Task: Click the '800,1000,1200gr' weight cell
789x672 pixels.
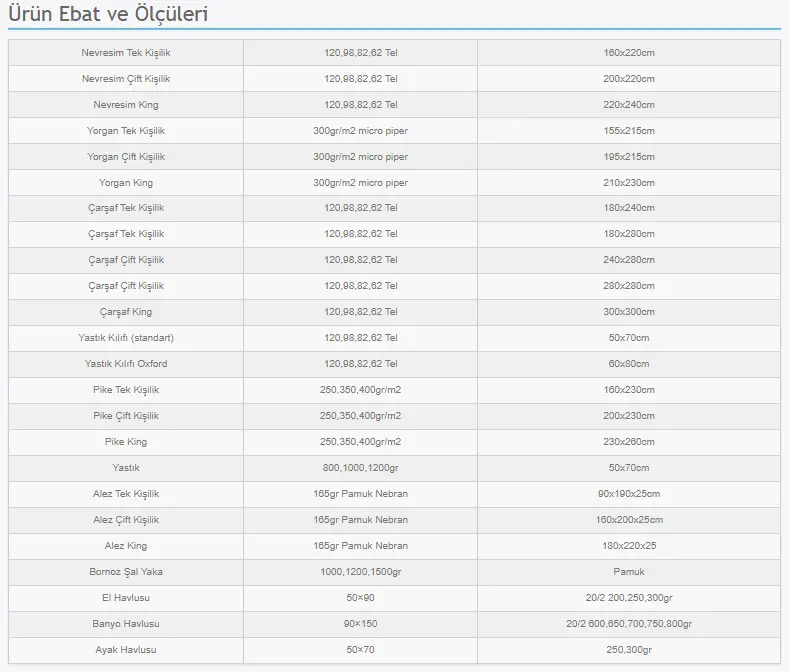Action: (360, 468)
